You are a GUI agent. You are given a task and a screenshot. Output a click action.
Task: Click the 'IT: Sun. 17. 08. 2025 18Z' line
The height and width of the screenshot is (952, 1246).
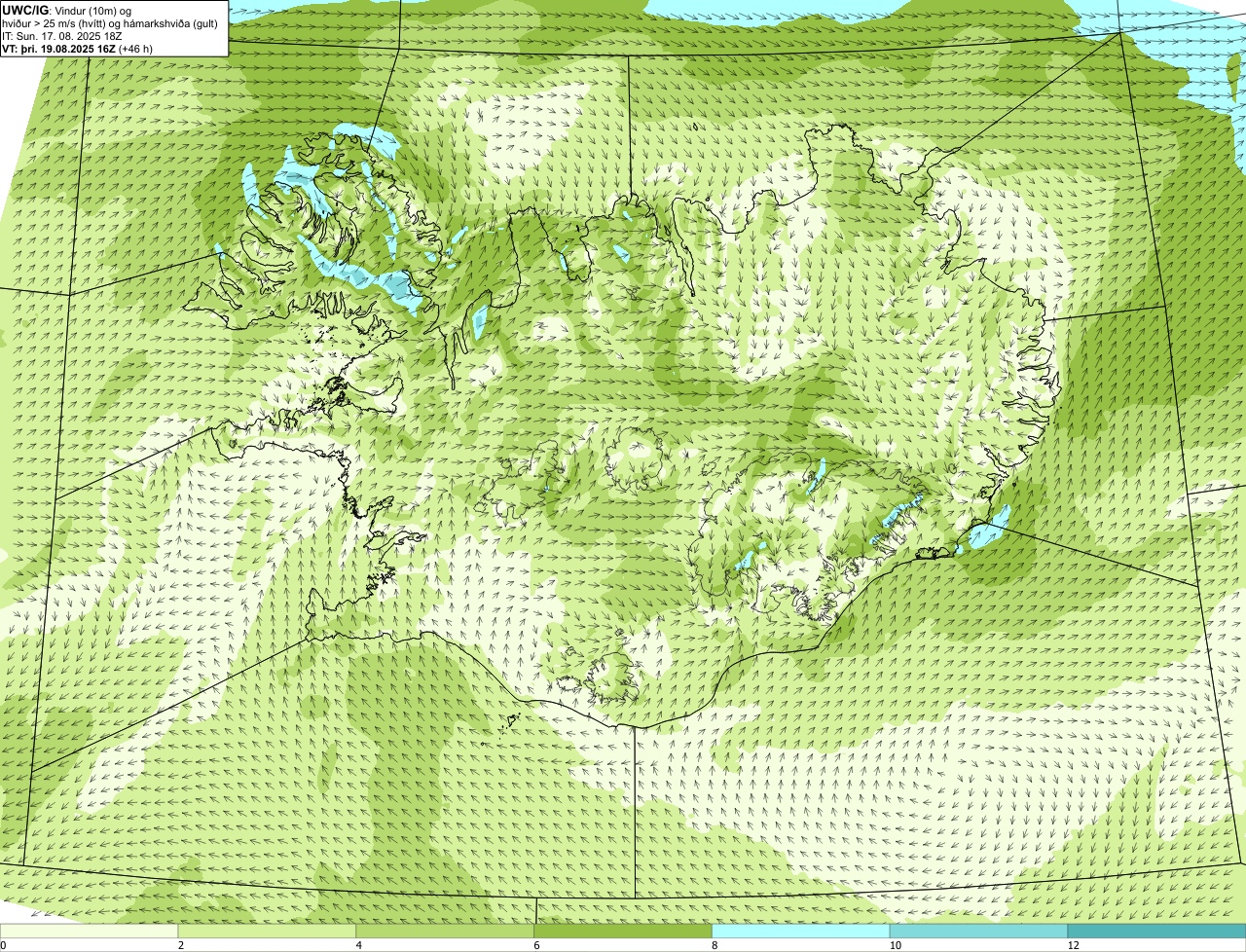[62, 35]
